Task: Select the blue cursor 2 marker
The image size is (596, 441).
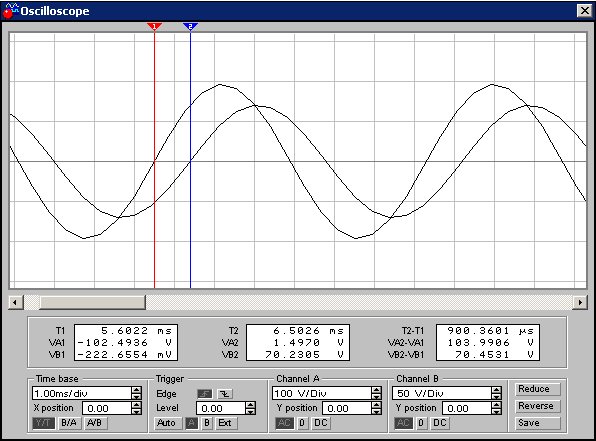Action: pos(190,27)
